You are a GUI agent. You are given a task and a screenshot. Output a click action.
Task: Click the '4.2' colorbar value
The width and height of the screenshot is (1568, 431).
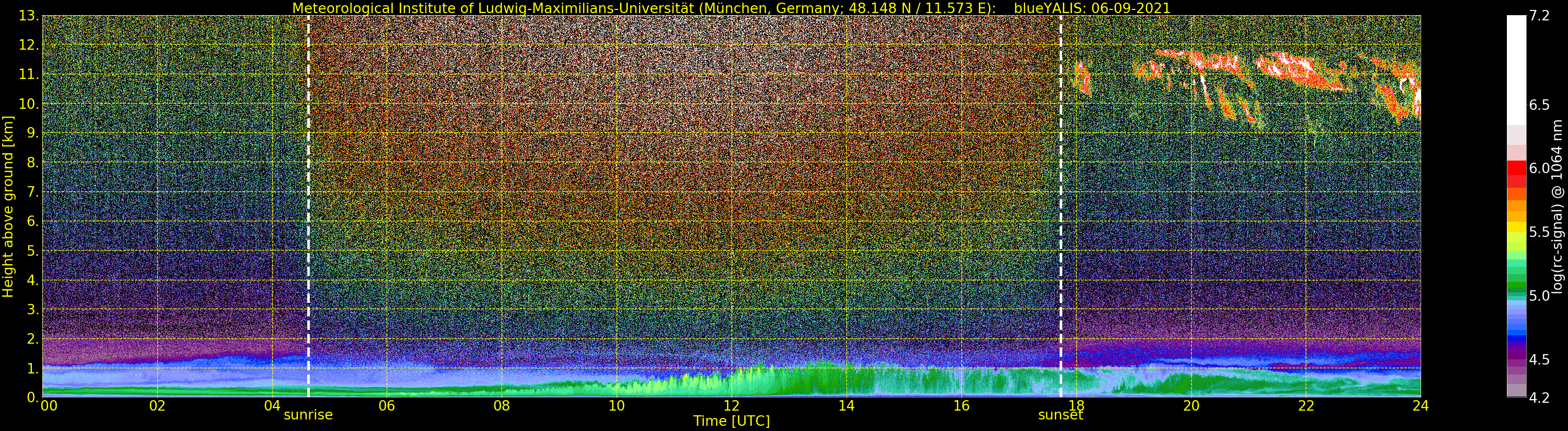pyautogui.click(x=1539, y=398)
